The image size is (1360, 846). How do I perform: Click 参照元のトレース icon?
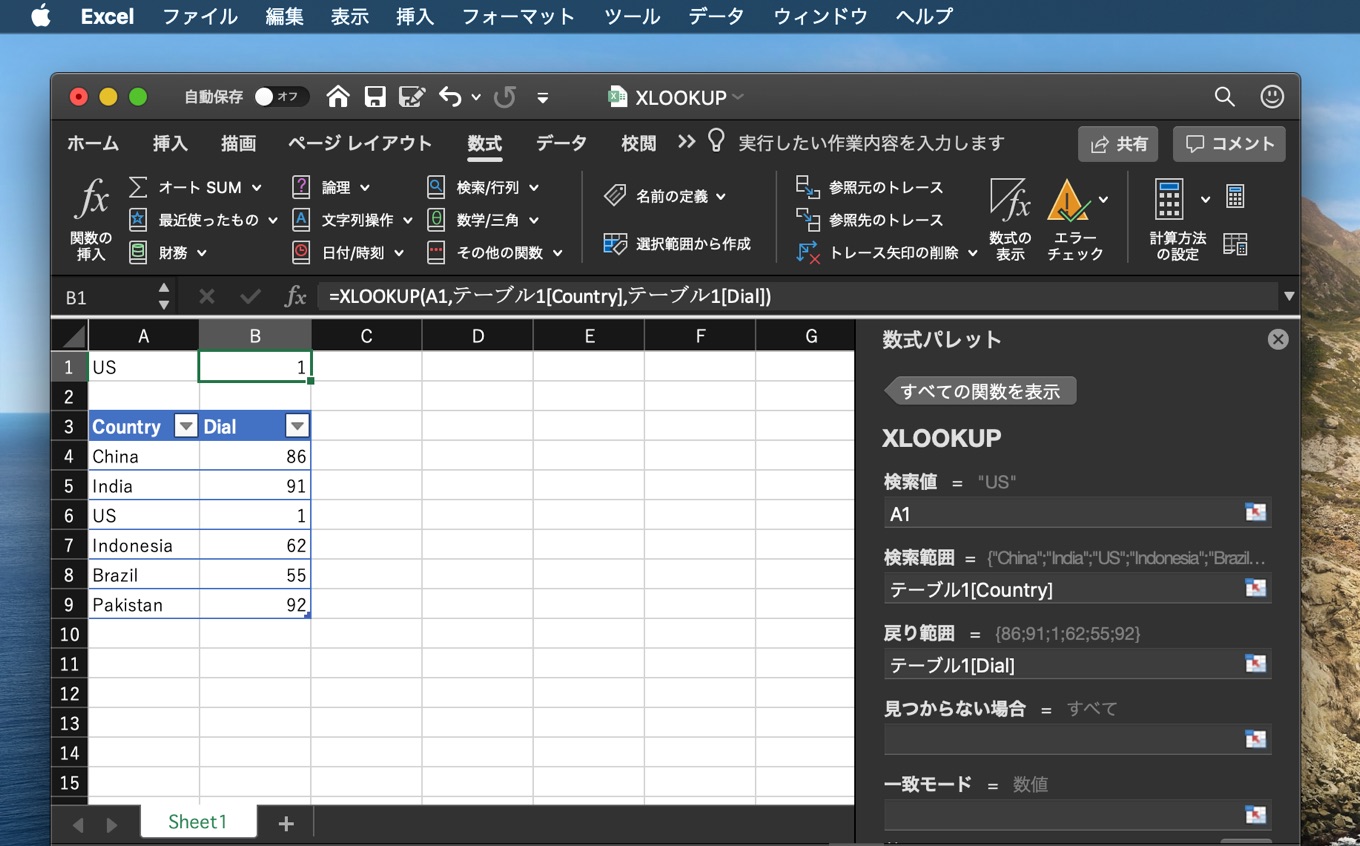(807, 187)
